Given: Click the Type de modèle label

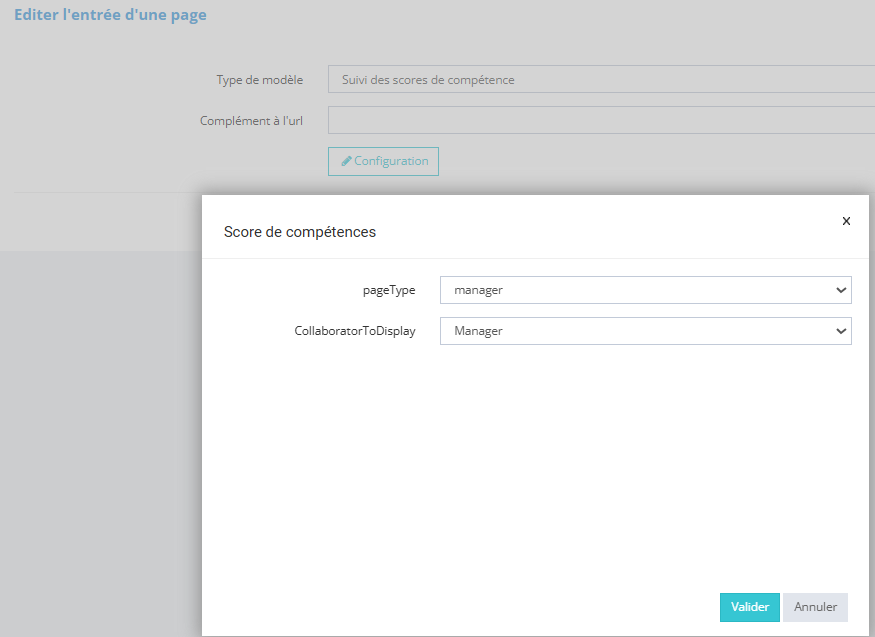Looking at the screenshot, I should click(x=259, y=80).
